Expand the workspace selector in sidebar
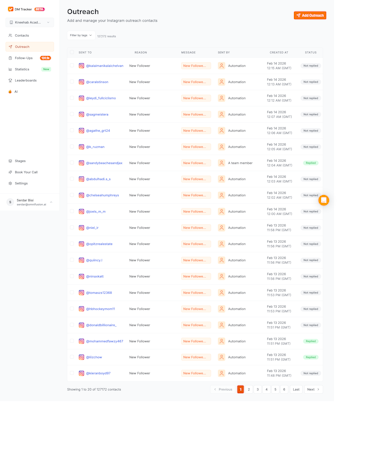367x450 pixels. tap(30, 22)
